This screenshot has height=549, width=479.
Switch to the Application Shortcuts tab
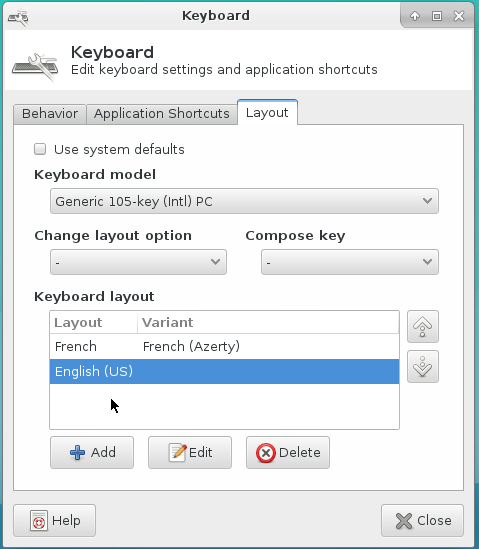click(x=162, y=114)
